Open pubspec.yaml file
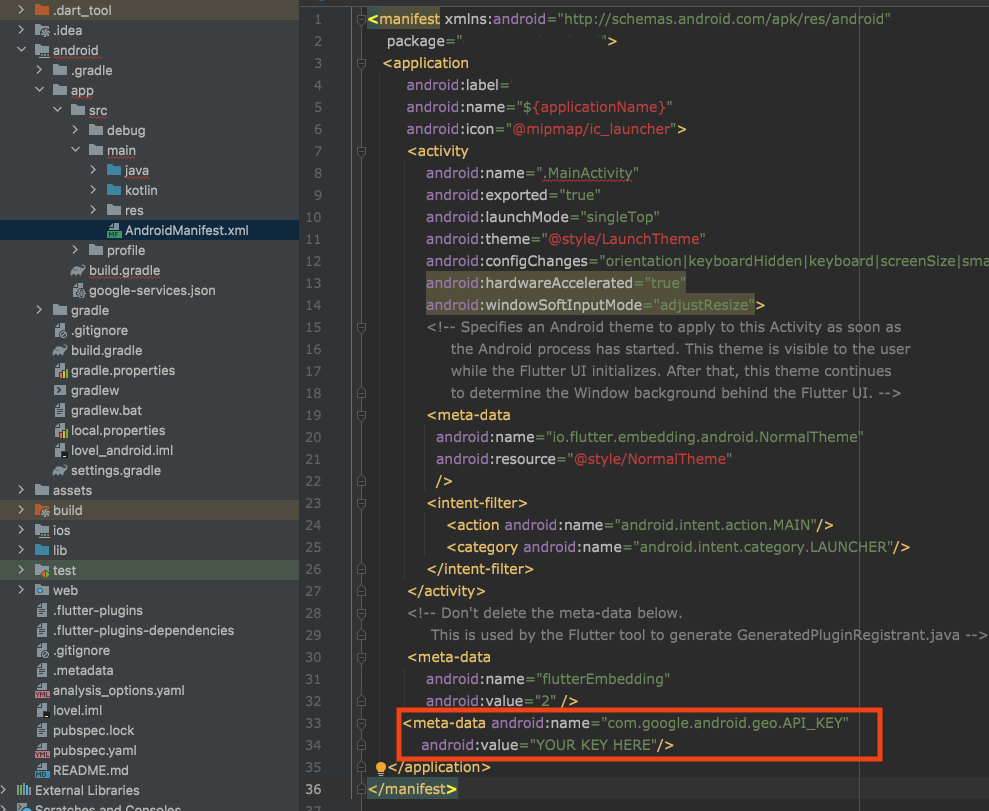Image resolution: width=989 pixels, height=811 pixels. coord(95,750)
